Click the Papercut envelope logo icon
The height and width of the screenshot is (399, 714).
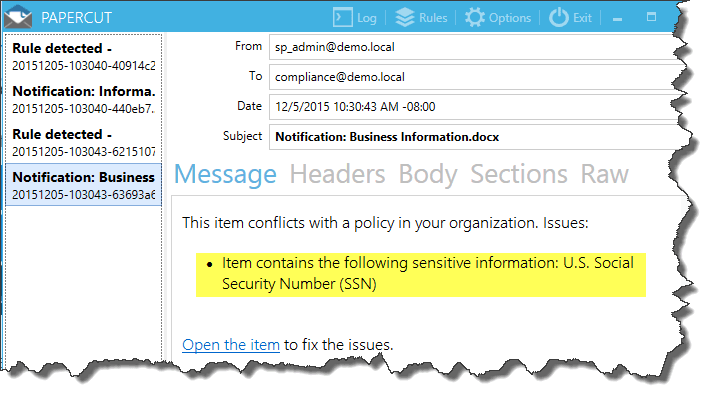[x=18, y=16]
